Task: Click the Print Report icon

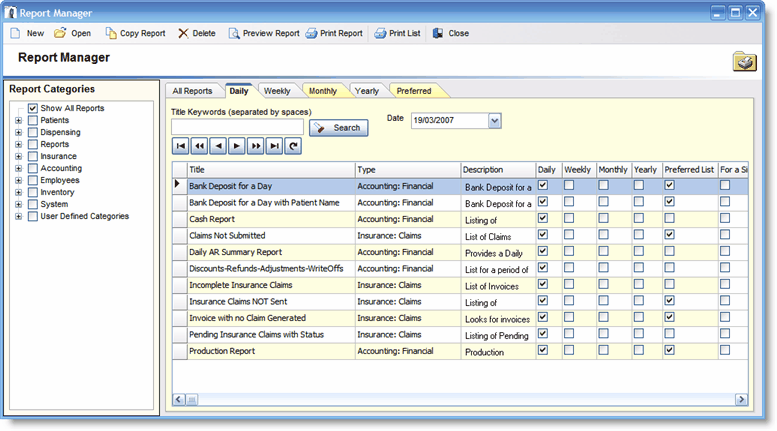Action: tap(311, 33)
